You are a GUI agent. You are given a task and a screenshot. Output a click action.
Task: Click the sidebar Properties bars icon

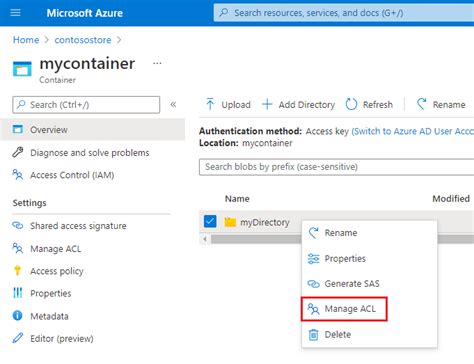click(18, 293)
